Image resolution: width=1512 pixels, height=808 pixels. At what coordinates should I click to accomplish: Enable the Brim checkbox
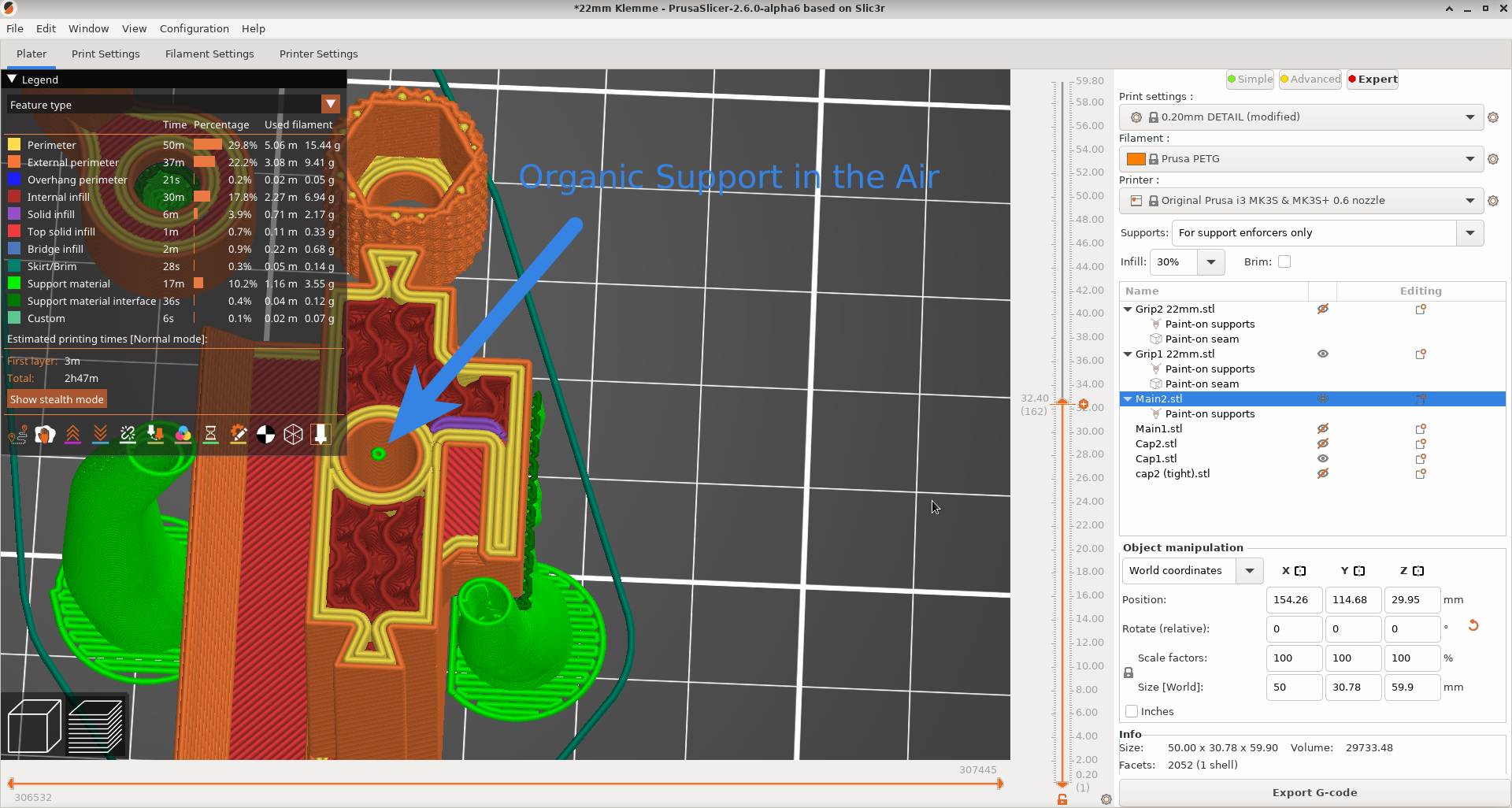pos(1284,262)
